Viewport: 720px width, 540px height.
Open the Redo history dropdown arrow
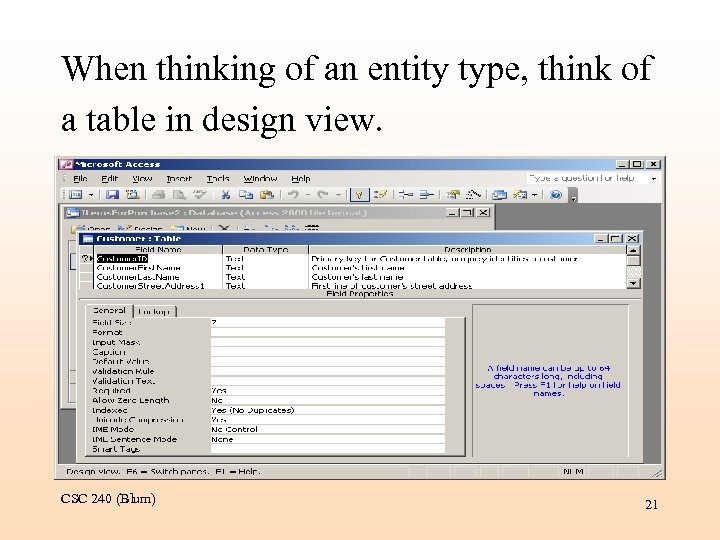[338, 195]
